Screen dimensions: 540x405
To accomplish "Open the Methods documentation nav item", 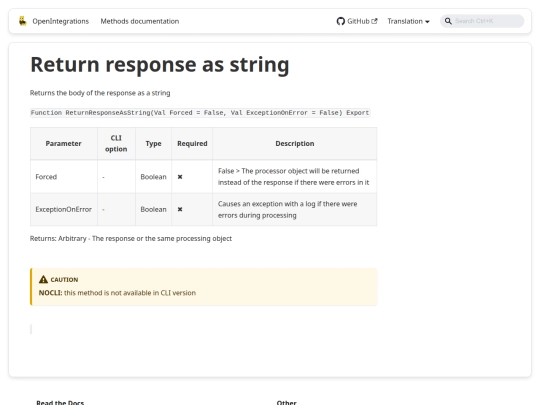I will point(140,21).
